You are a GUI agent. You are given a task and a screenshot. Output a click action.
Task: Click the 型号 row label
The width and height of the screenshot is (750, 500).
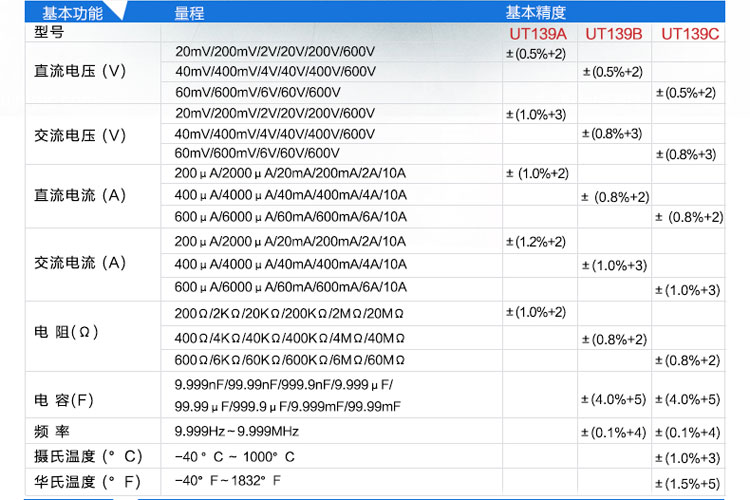coord(49,33)
